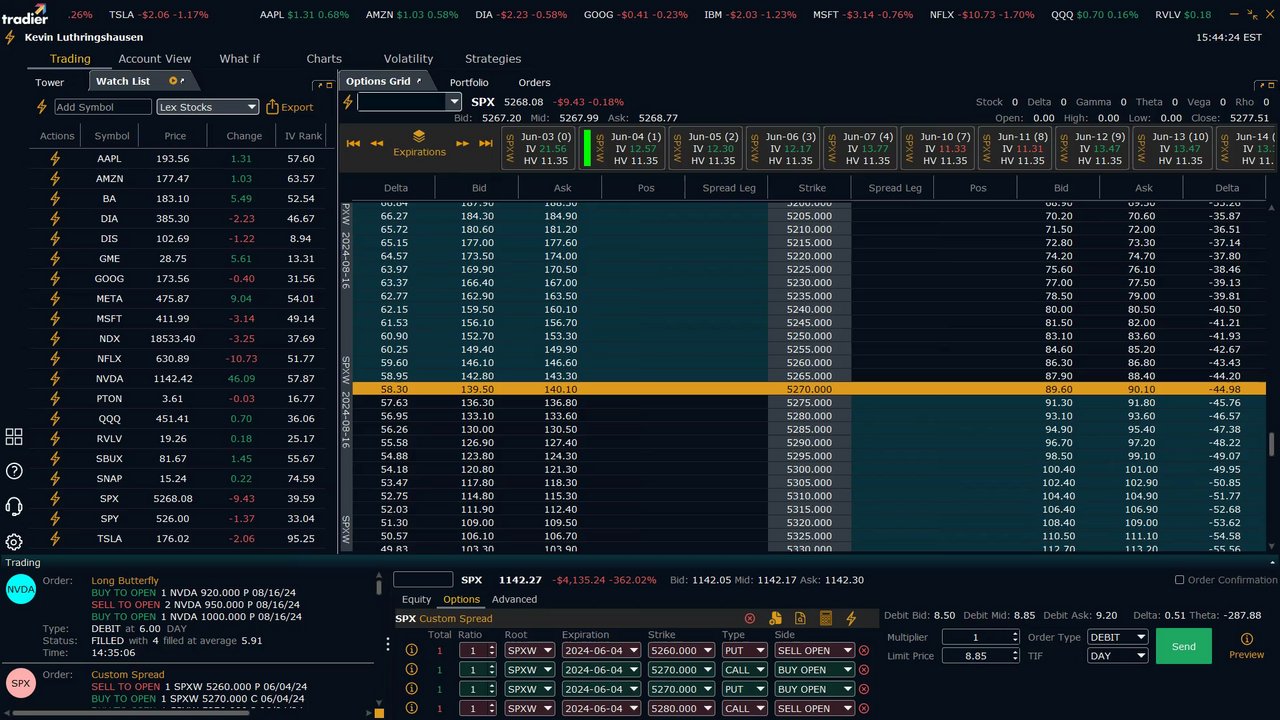Click the play circle icon on Watch List tab
The image size is (1280, 720).
point(173,81)
